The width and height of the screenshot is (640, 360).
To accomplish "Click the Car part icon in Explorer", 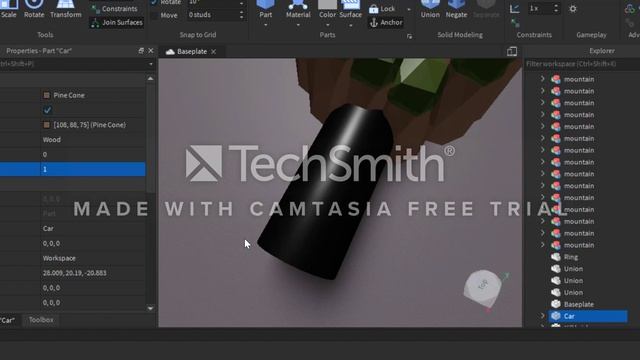I will click(x=556, y=316).
